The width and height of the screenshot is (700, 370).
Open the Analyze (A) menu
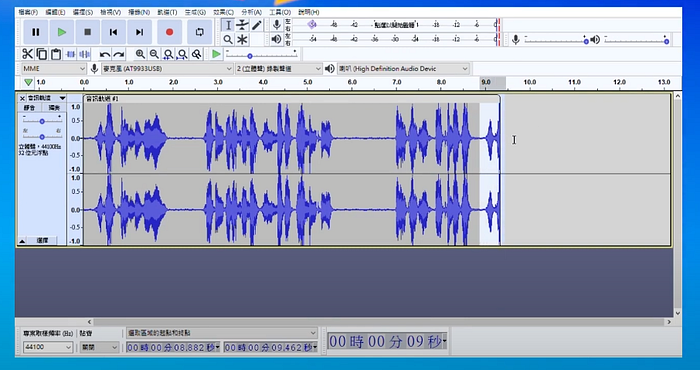pyautogui.click(x=251, y=12)
